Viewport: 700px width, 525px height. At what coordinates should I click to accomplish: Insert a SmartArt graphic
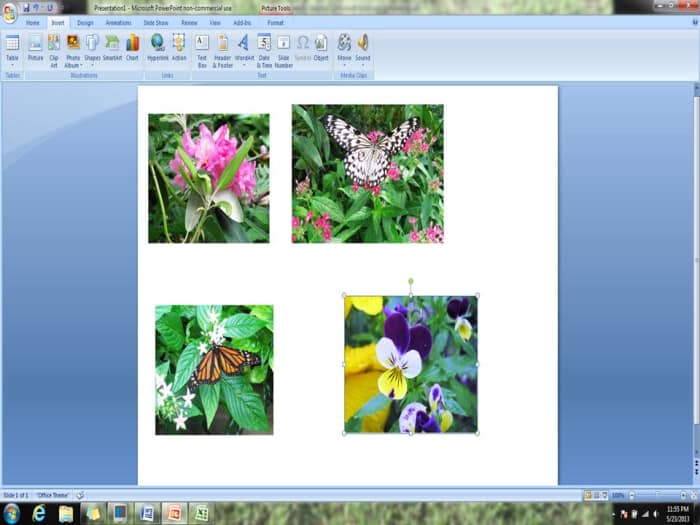tap(112, 47)
